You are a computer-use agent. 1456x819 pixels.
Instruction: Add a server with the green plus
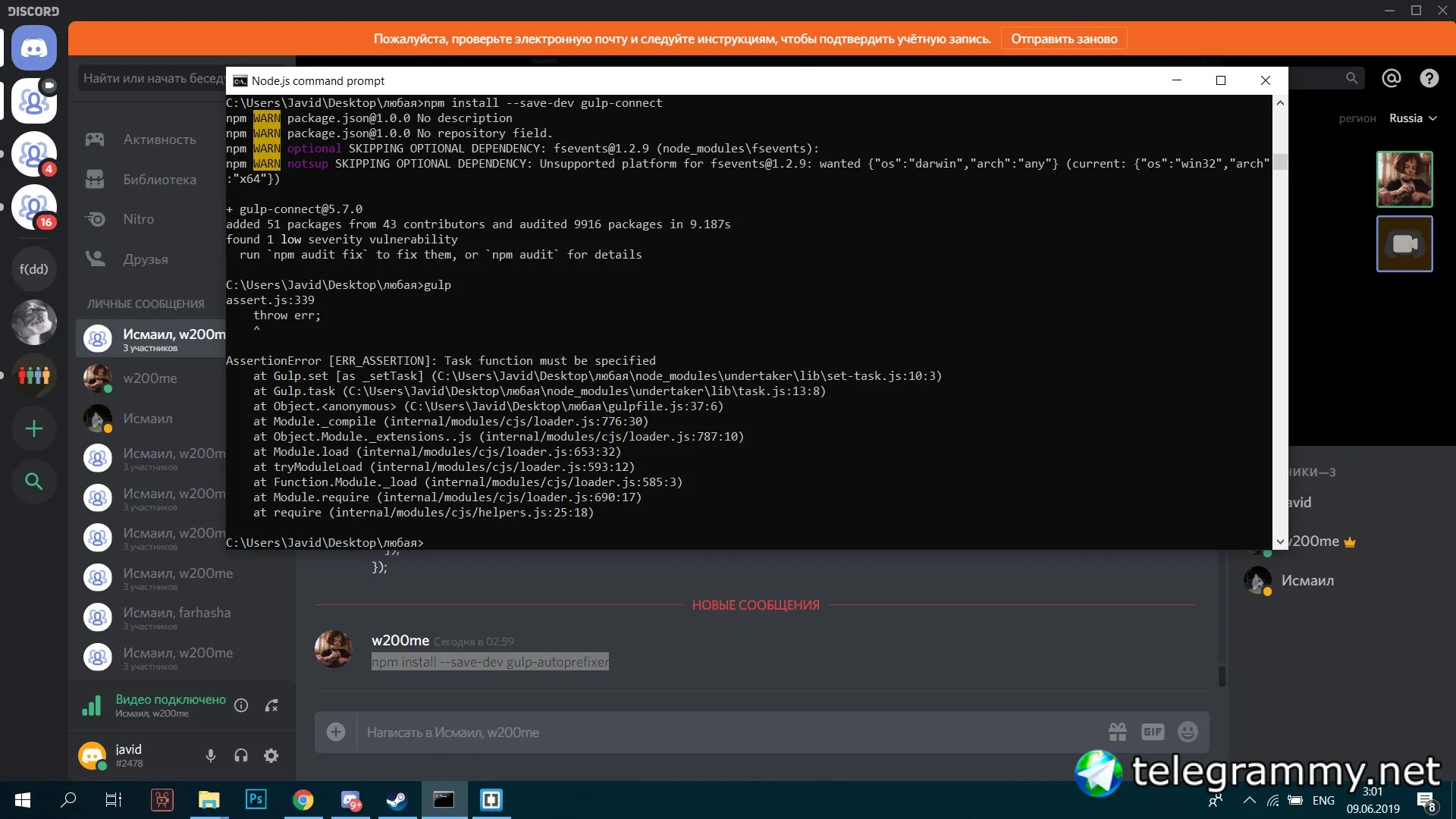tap(33, 428)
